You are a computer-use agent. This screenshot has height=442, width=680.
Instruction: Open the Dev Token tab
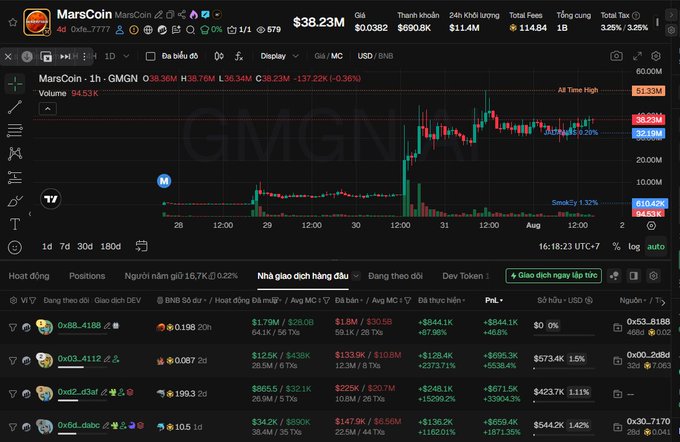tap(465, 276)
